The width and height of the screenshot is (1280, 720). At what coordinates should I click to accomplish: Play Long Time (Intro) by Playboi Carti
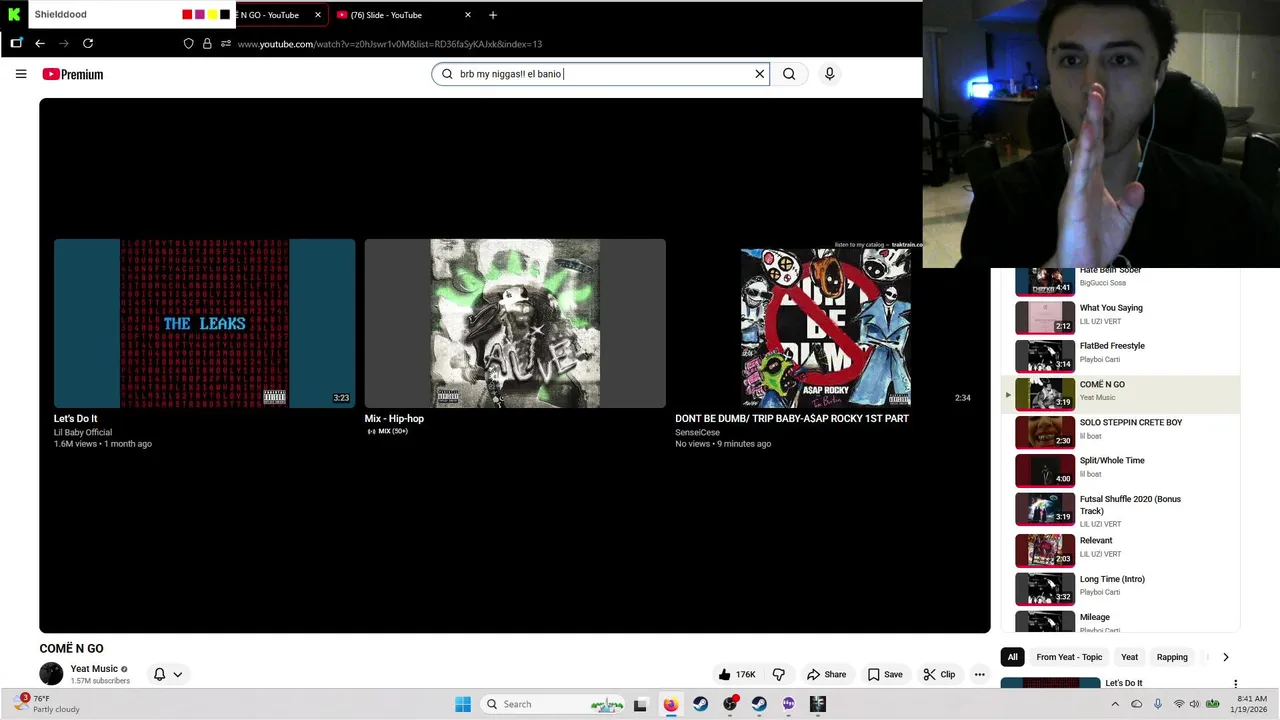click(1121, 588)
